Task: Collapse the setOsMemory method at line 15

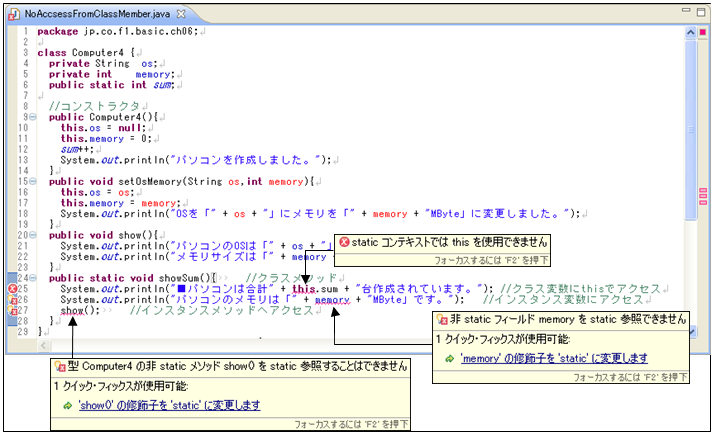Action: 32,181
